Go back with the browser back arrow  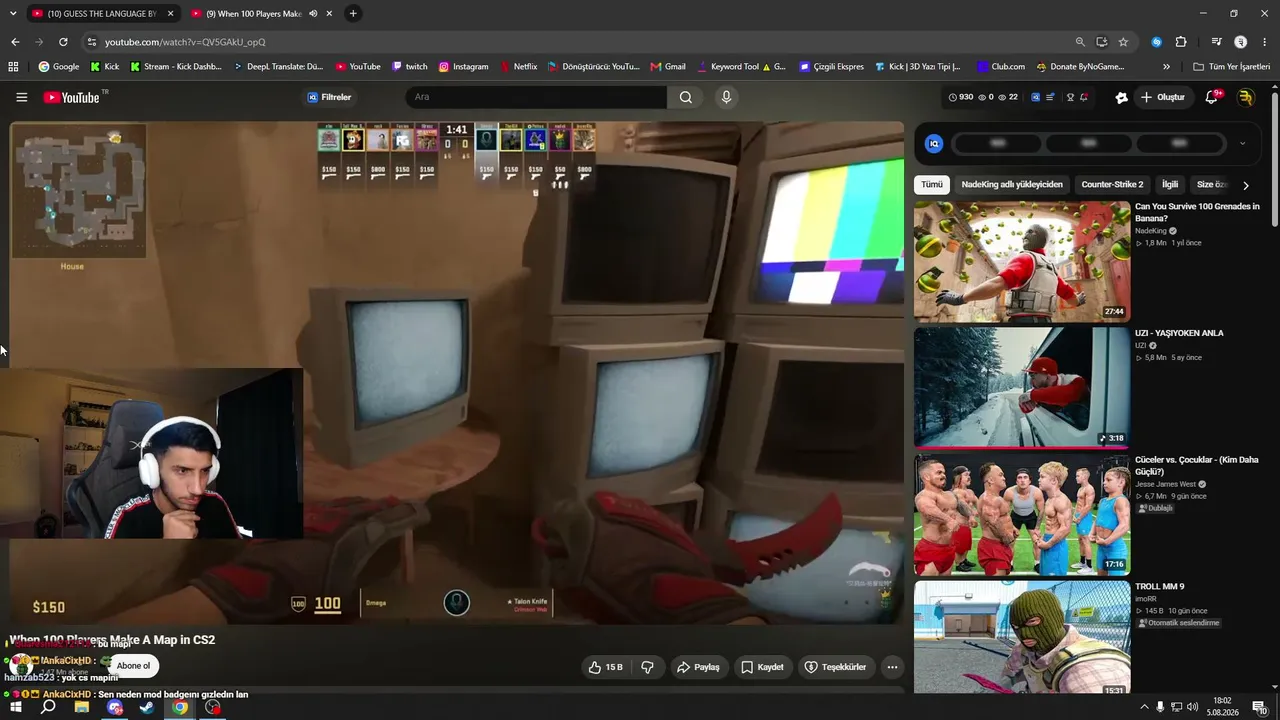(x=15, y=42)
